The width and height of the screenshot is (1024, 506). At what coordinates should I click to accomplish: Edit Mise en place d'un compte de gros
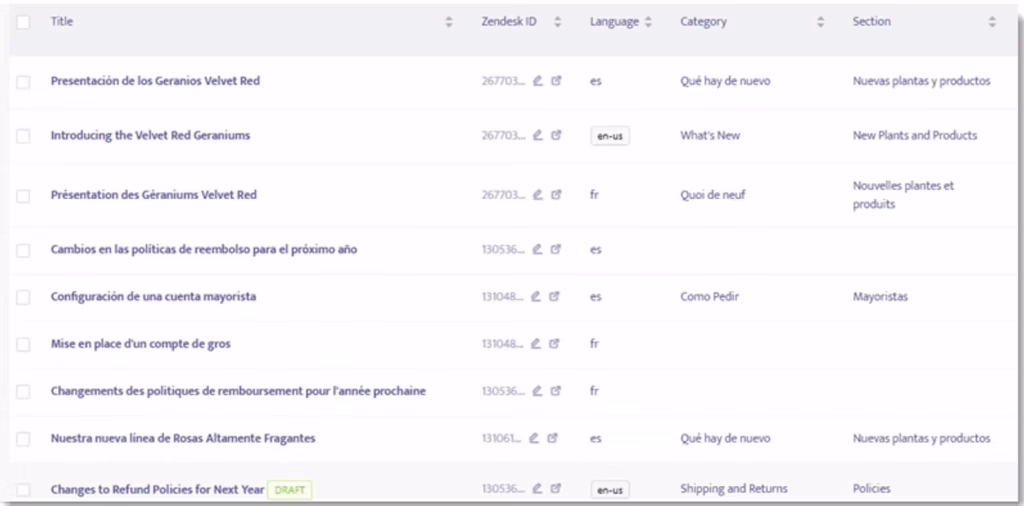coord(536,343)
